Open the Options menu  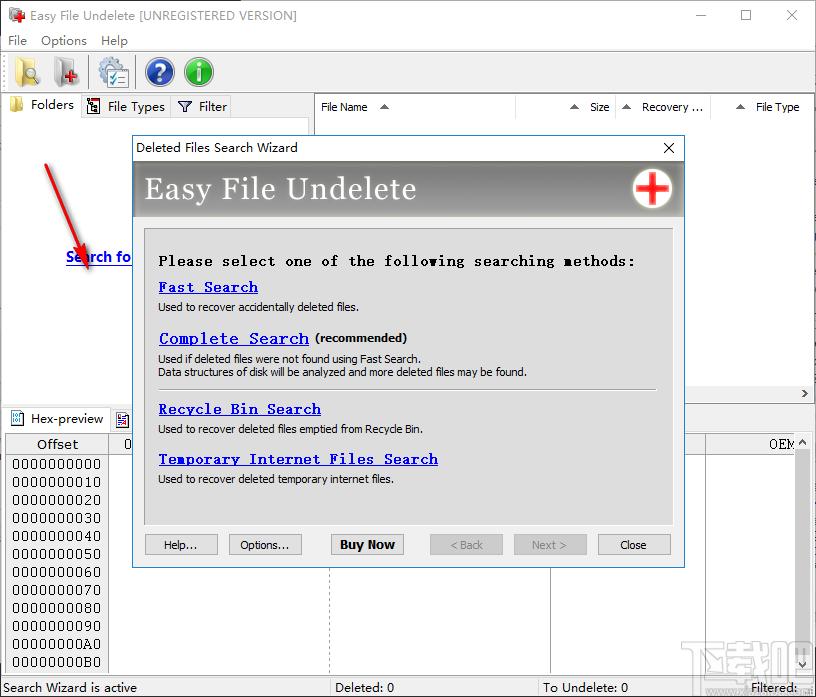point(63,41)
